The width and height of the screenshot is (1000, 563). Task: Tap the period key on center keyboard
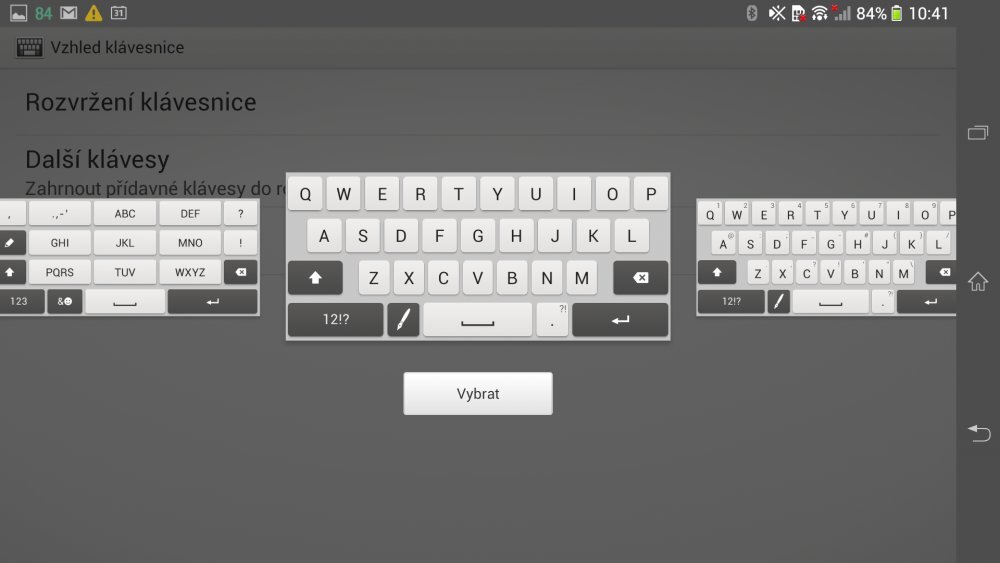(552, 320)
